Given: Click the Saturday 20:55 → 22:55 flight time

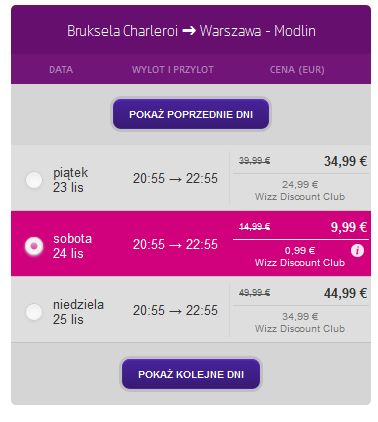Looking at the screenshot, I should pos(175,244).
